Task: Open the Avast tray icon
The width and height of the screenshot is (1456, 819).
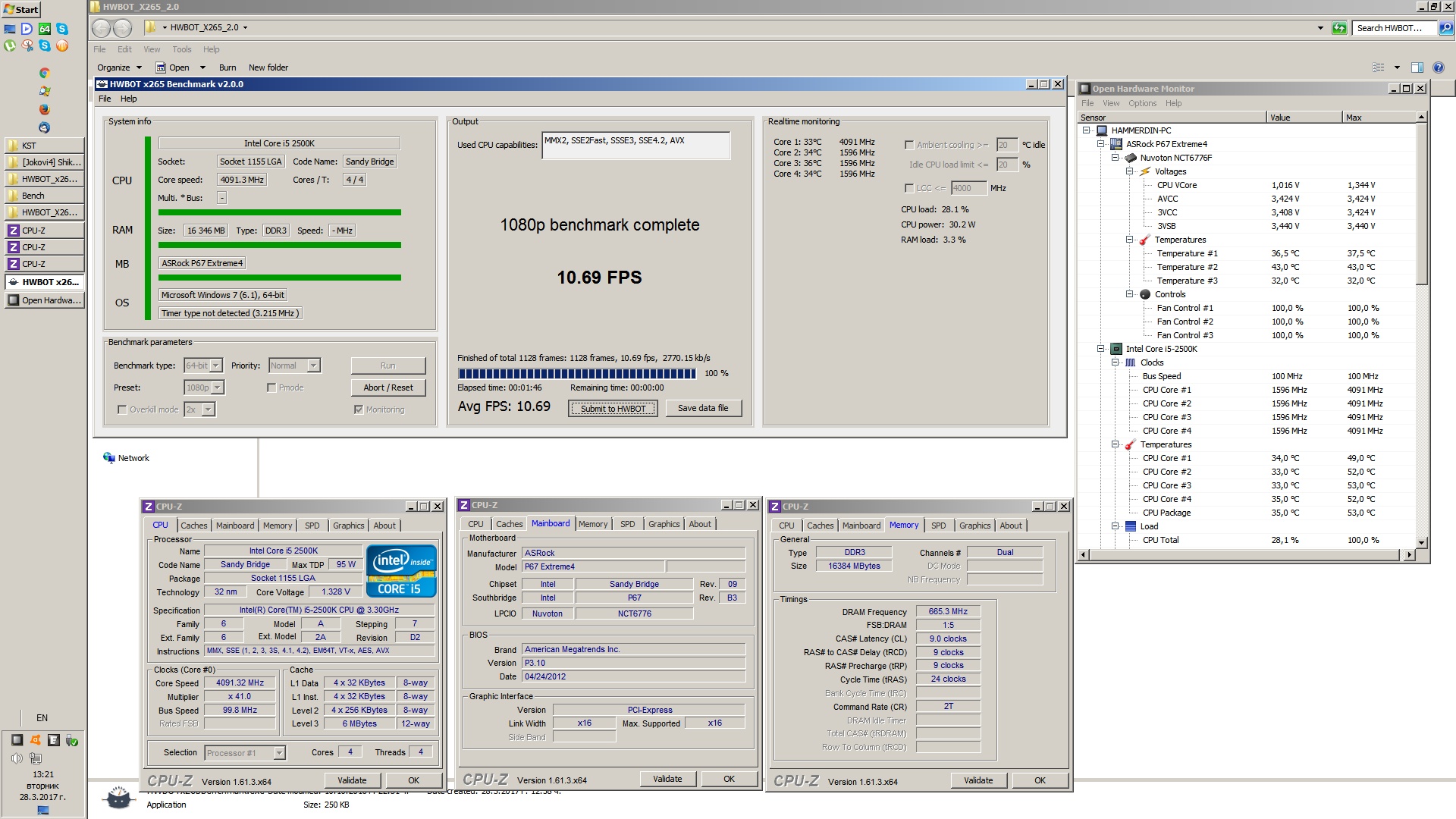Action: point(36,740)
